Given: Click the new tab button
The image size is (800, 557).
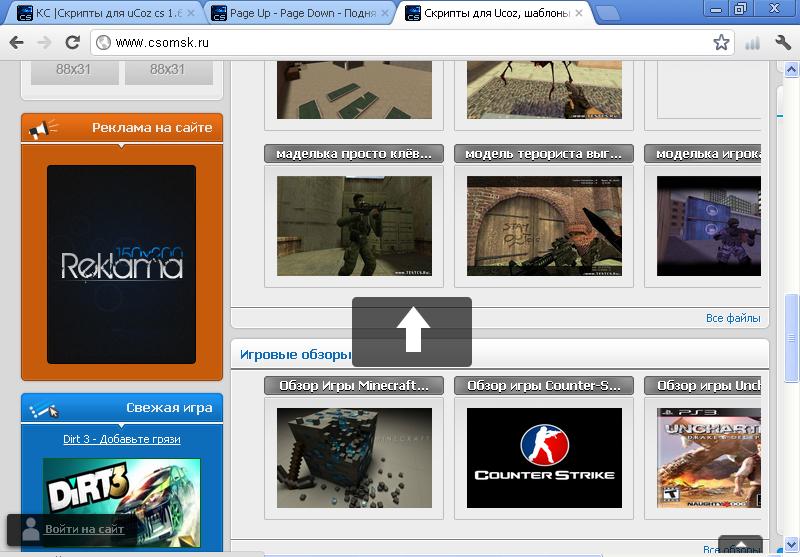Looking at the screenshot, I should pos(607,13).
